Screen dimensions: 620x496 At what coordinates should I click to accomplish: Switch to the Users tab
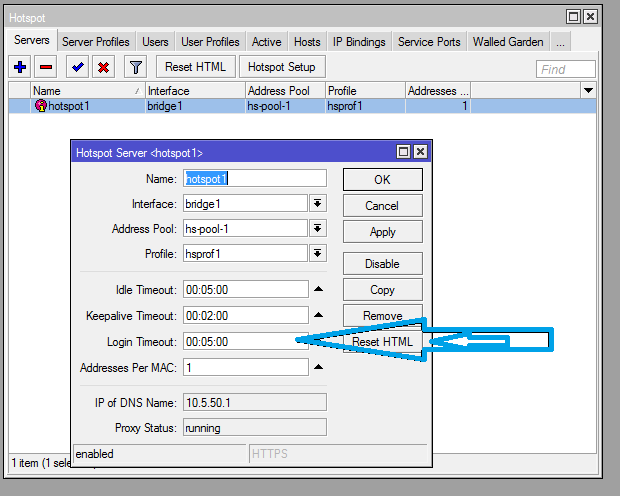point(155,42)
